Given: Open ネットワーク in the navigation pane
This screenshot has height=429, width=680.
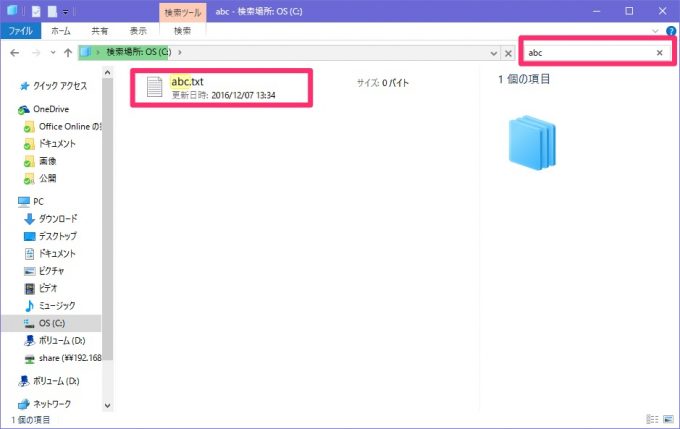Looking at the screenshot, I should click(52, 404).
